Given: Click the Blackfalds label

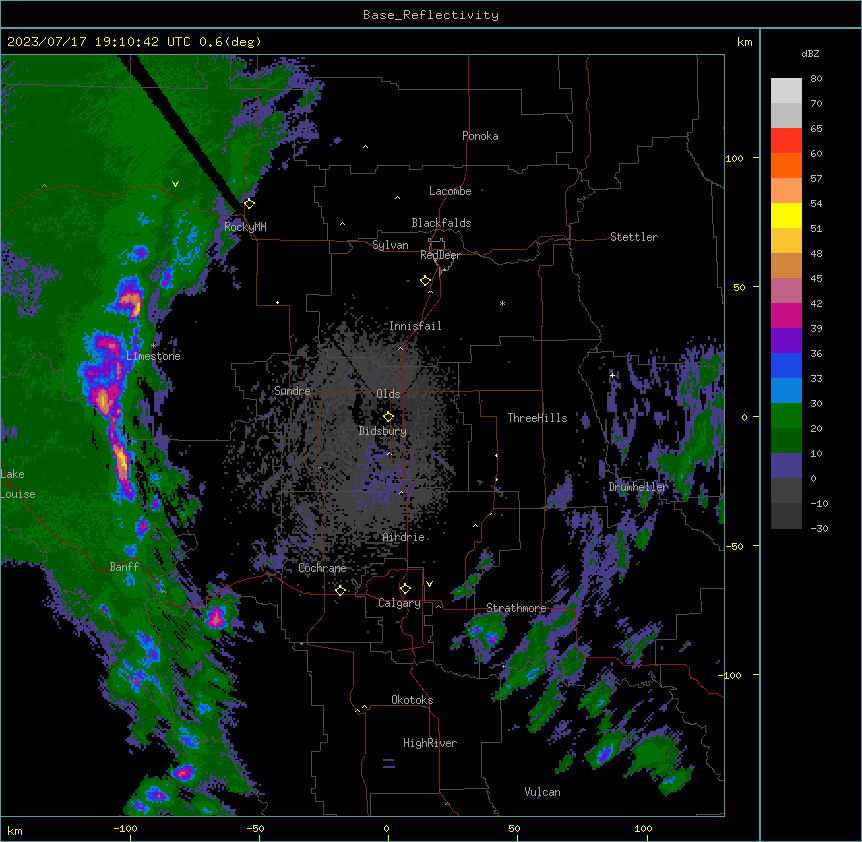Looking at the screenshot, I should [441, 223].
